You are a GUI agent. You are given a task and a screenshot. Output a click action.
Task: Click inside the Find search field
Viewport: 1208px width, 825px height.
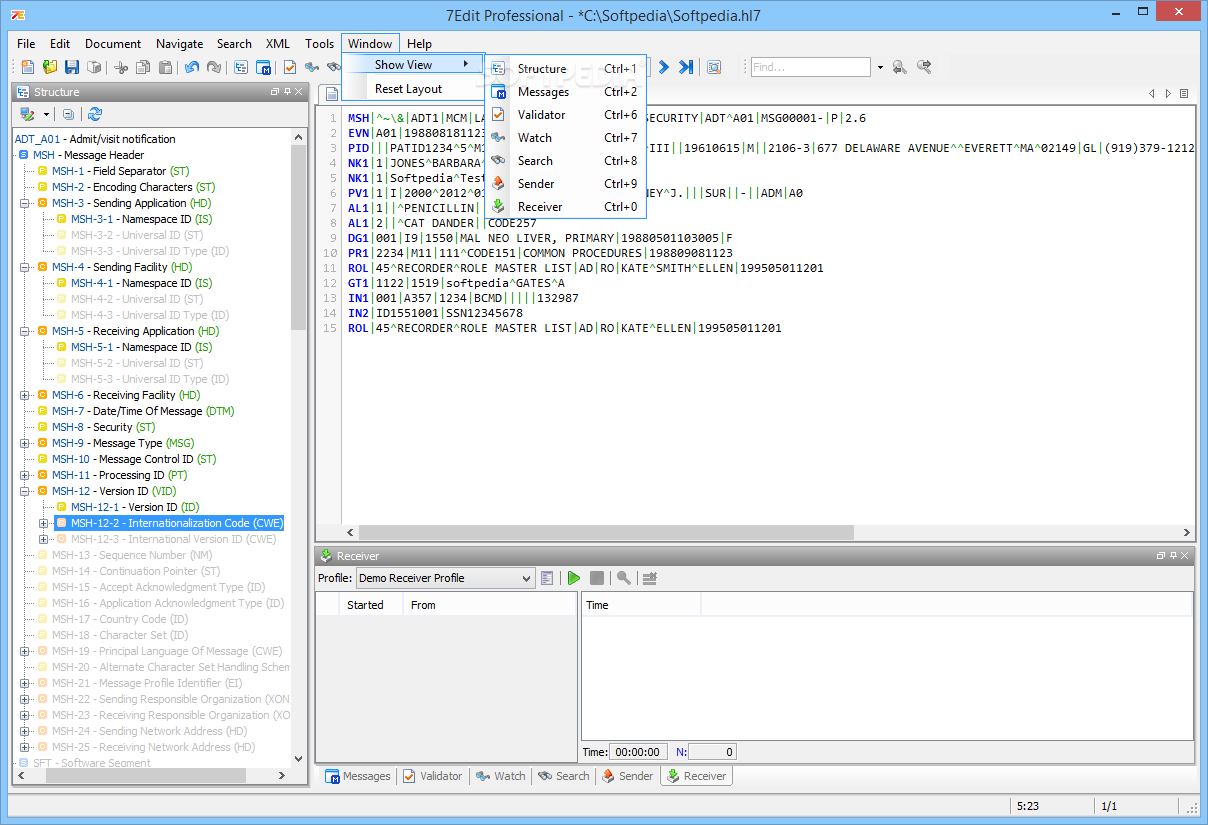(811, 67)
